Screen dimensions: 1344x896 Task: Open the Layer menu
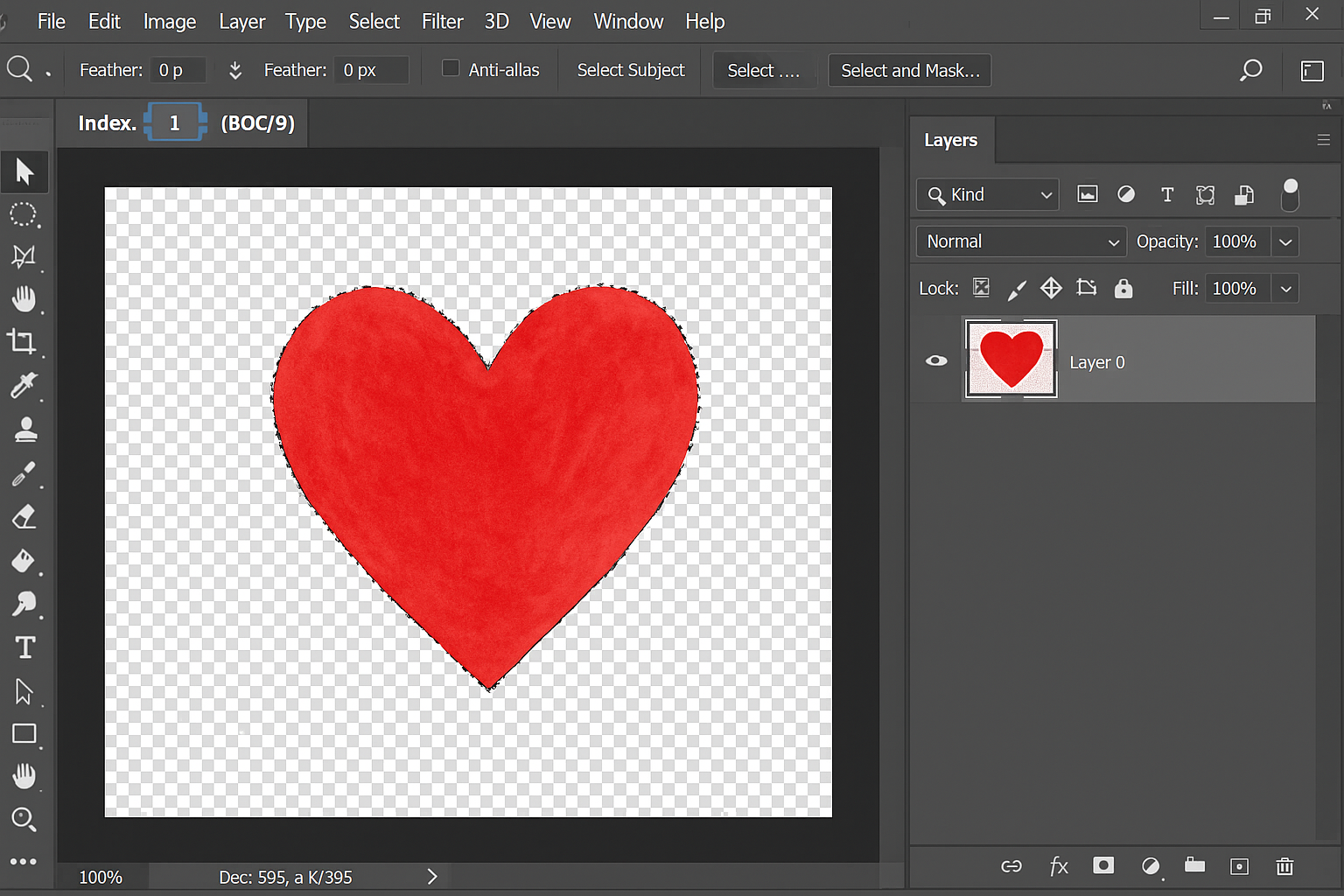click(241, 21)
